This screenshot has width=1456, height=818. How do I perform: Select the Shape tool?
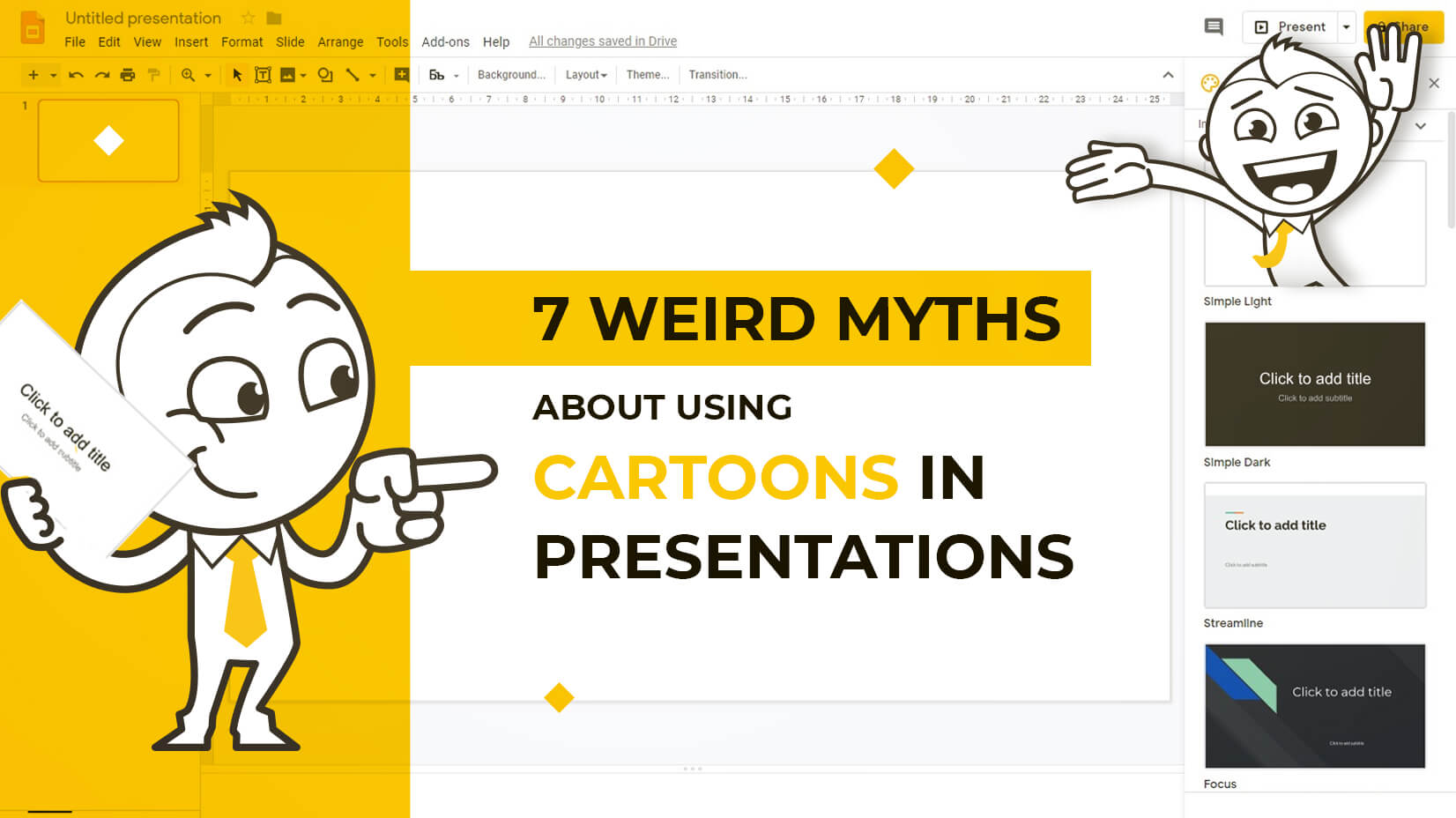tap(325, 75)
